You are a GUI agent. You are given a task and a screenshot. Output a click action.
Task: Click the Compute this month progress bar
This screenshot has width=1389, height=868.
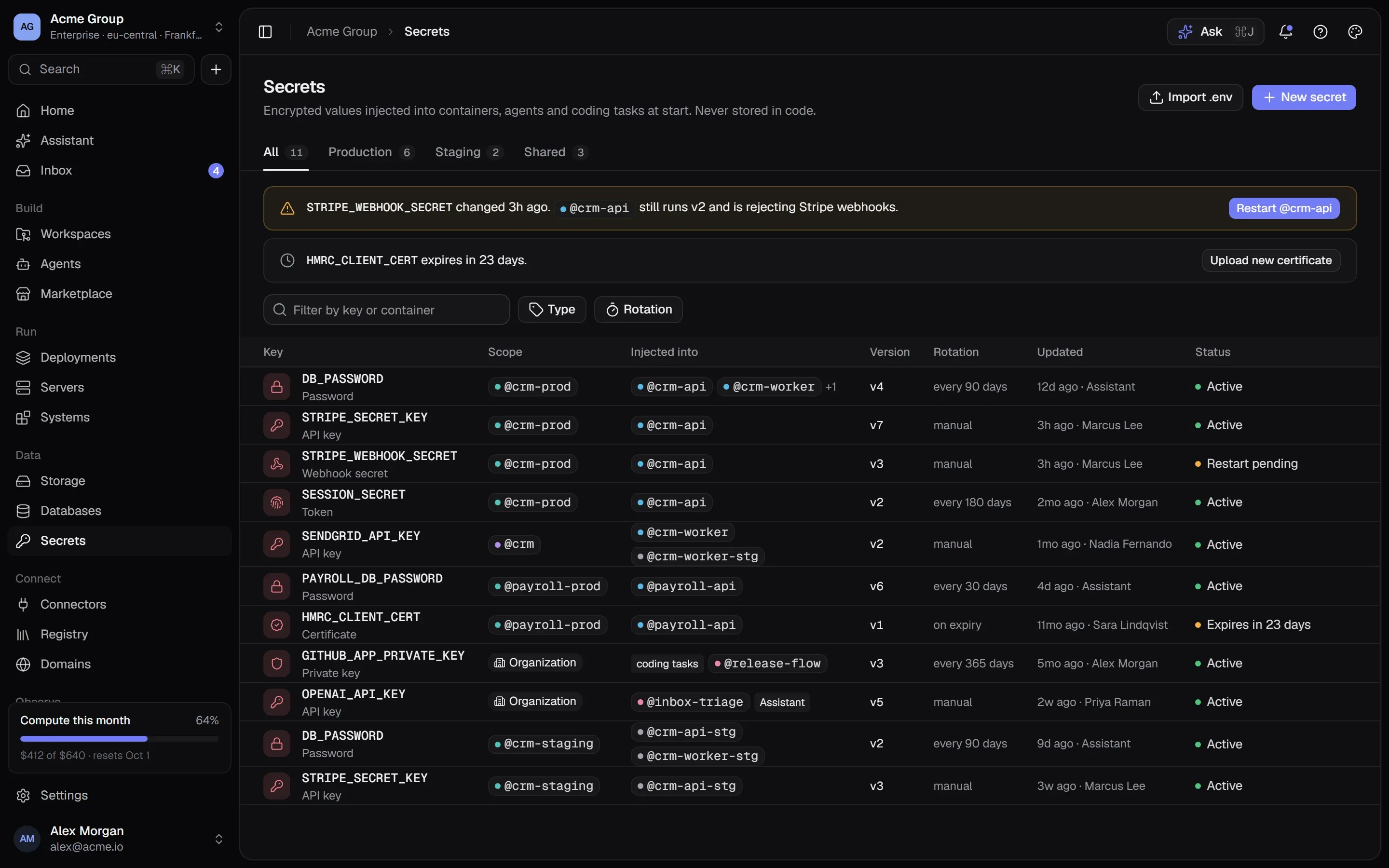click(120, 738)
